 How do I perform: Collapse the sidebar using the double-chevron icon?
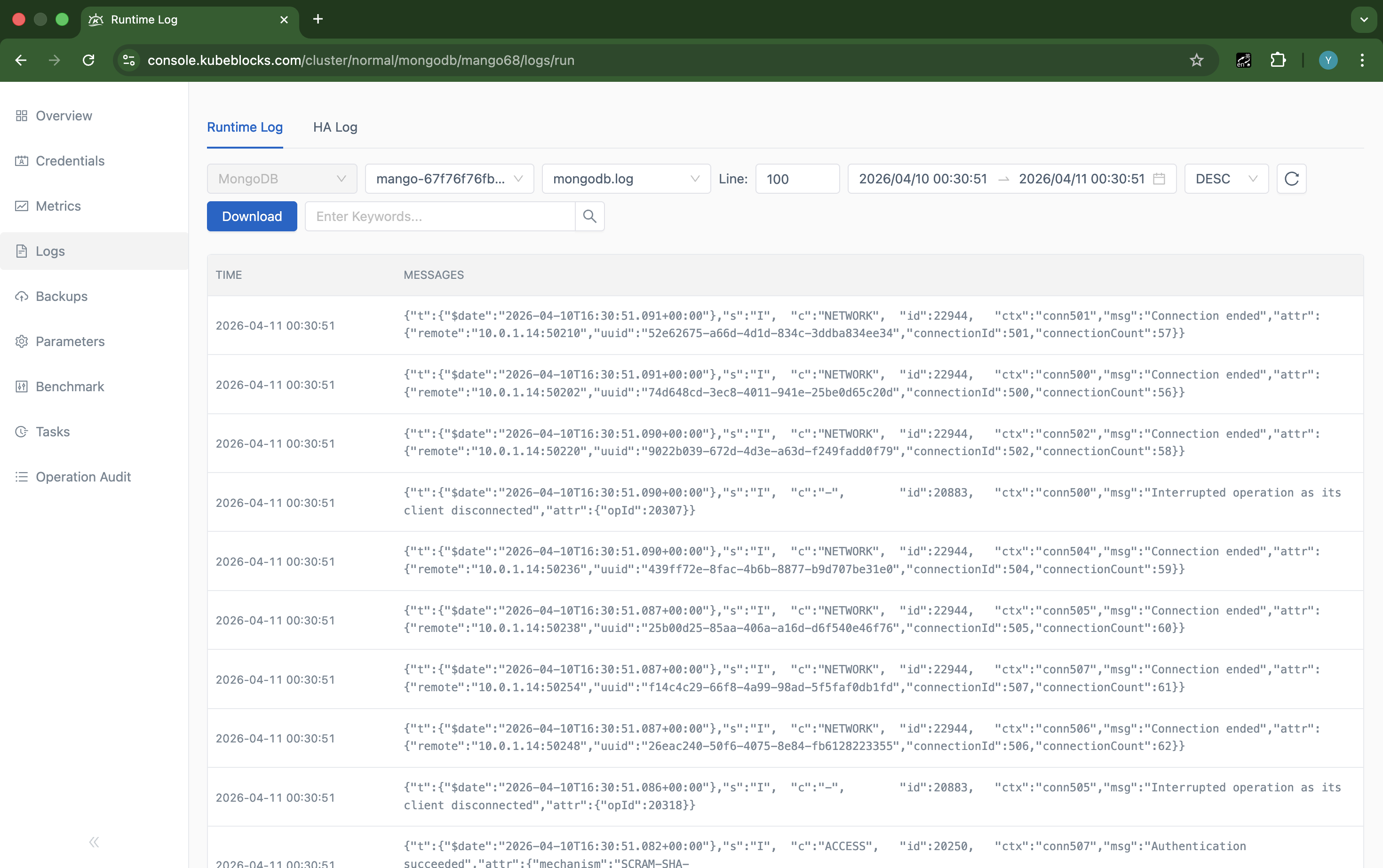point(94,842)
